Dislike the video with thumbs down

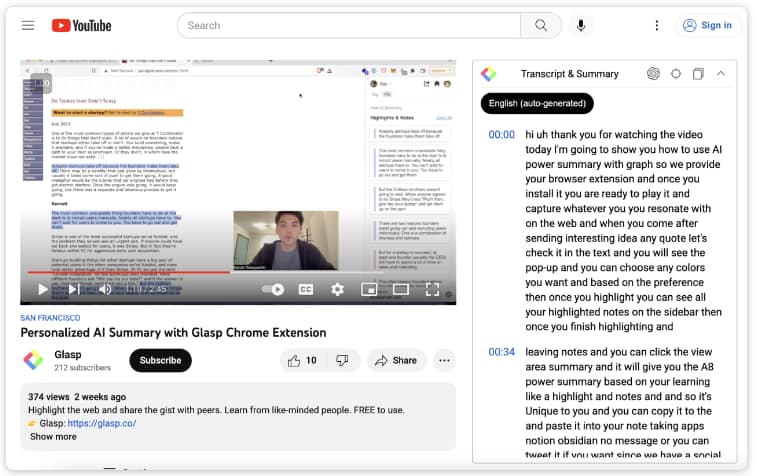(342, 360)
